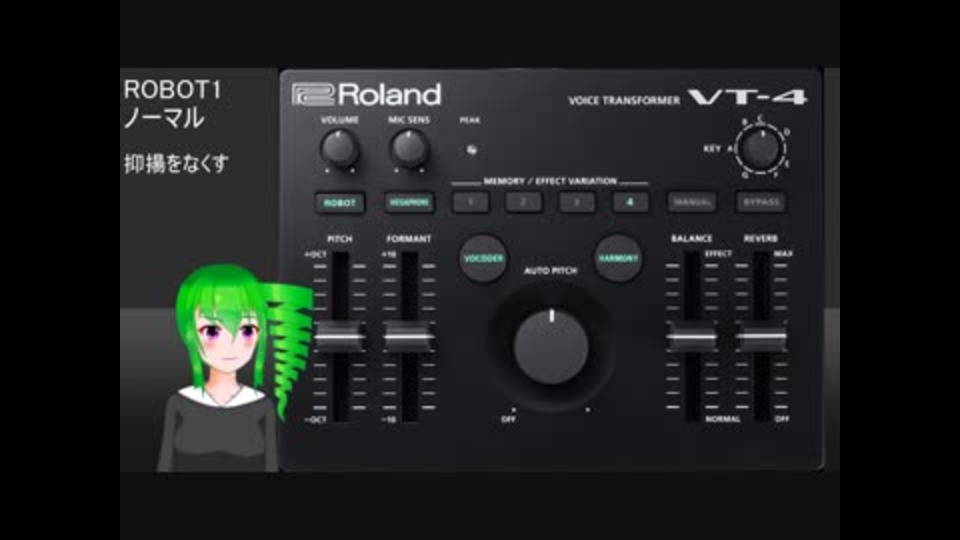Select memory slot 4 button
The image size is (960, 540).
click(630, 202)
